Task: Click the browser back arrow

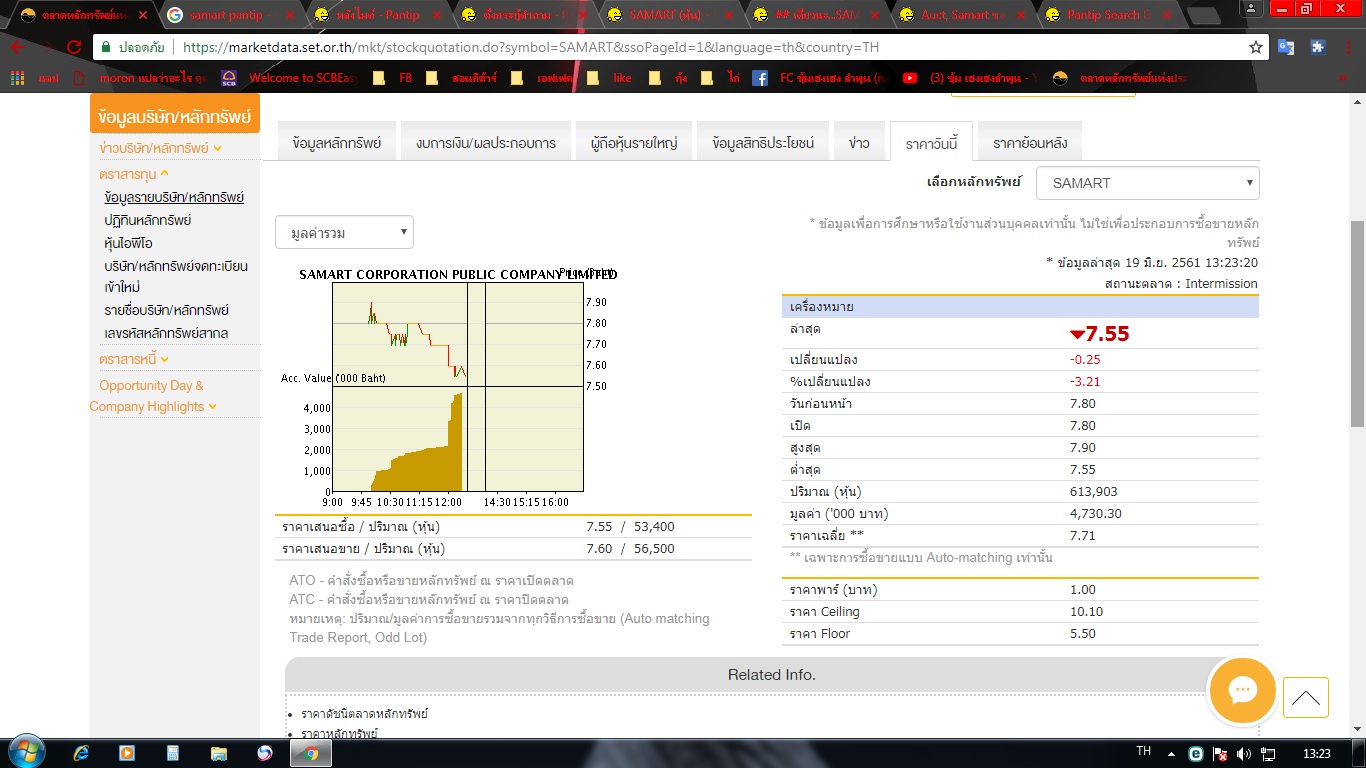Action: pos(17,47)
